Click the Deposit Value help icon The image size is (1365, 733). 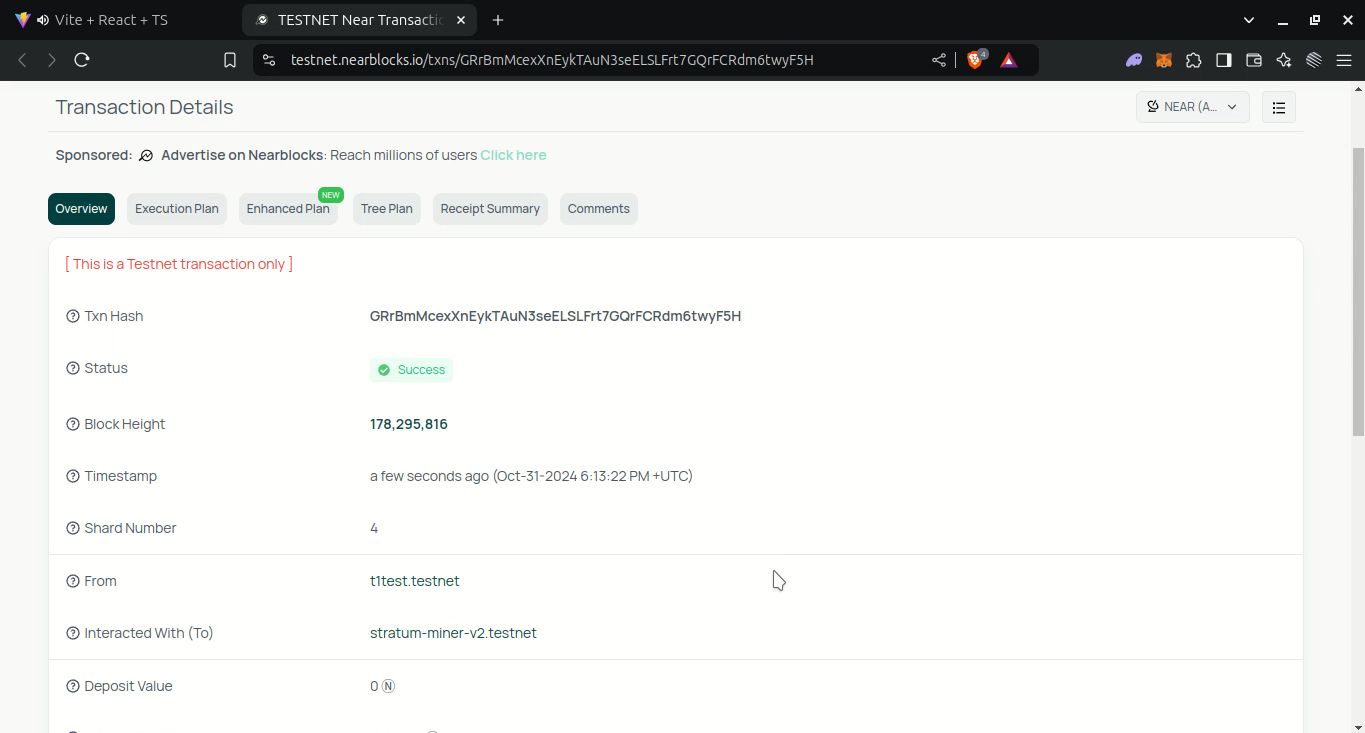[73, 686]
